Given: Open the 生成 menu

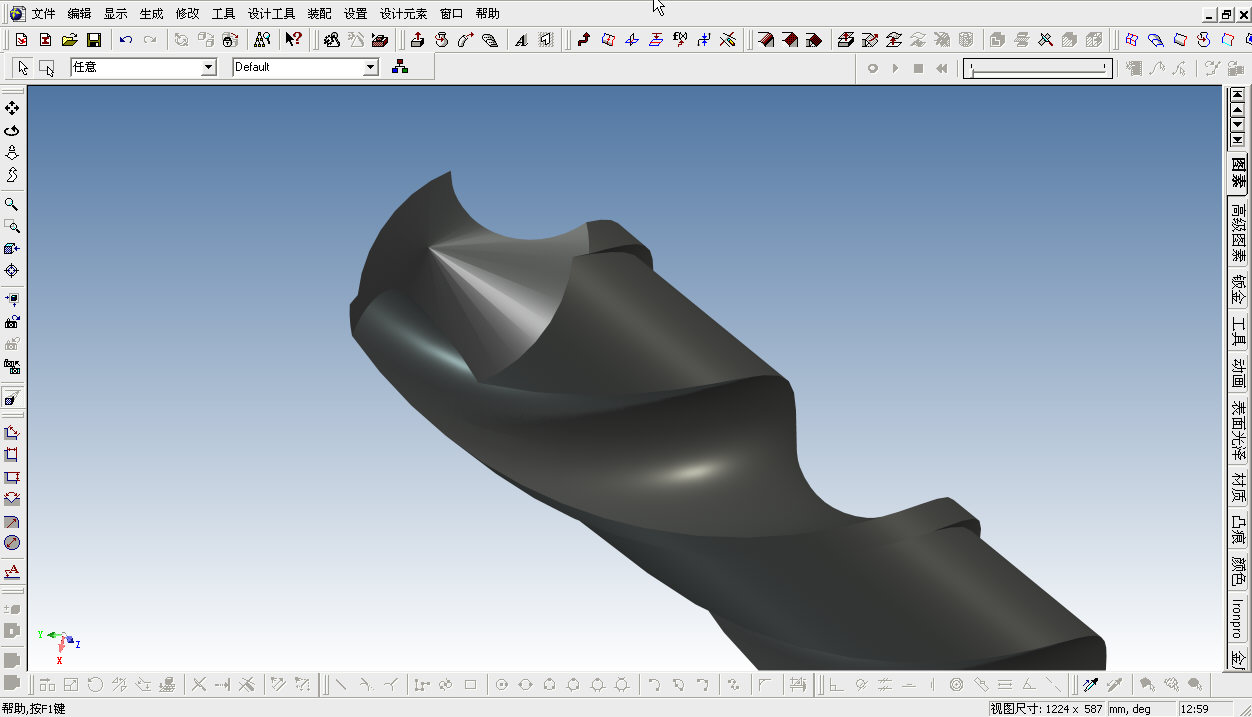Looking at the screenshot, I should pos(152,14).
